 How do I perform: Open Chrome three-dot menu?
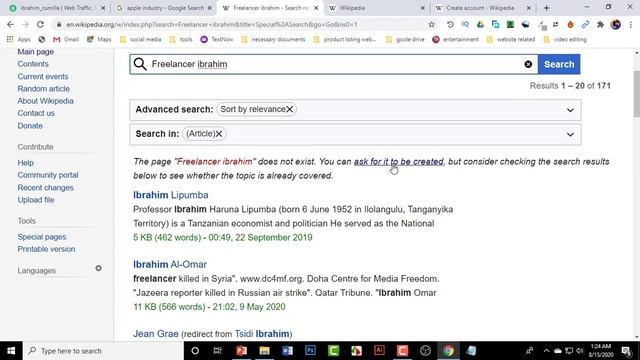click(631, 24)
